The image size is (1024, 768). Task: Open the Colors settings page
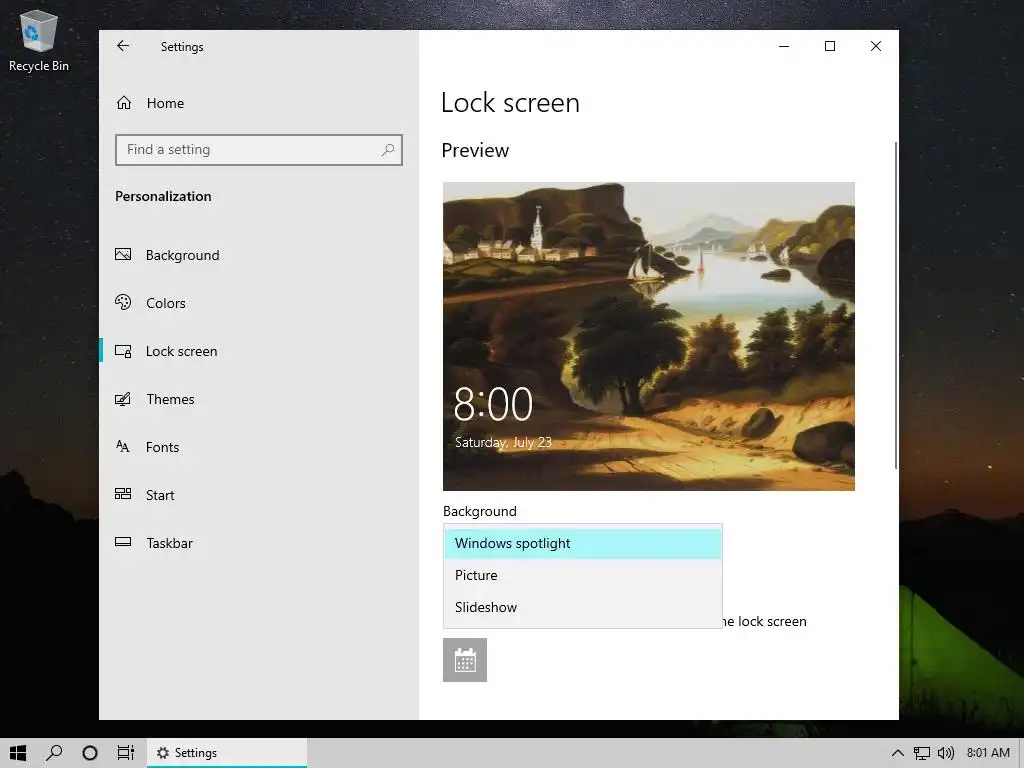click(259, 303)
